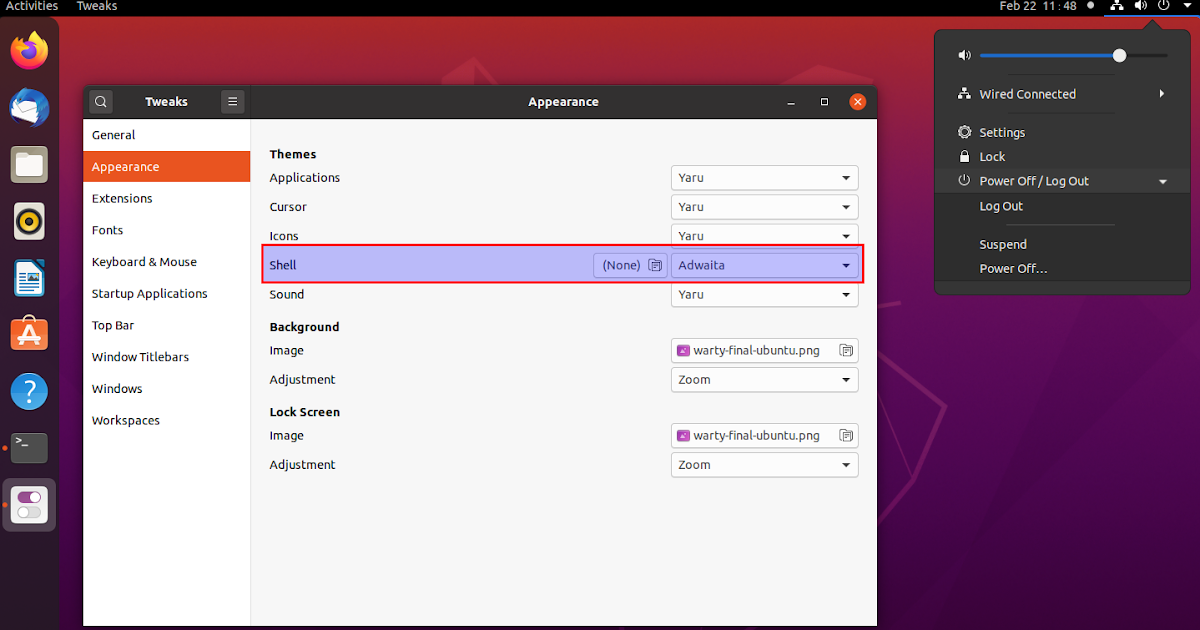Collapse the Power Off / Log Out submenu
Image resolution: width=1200 pixels, height=630 pixels.
pyautogui.click(x=1161, y=181)
